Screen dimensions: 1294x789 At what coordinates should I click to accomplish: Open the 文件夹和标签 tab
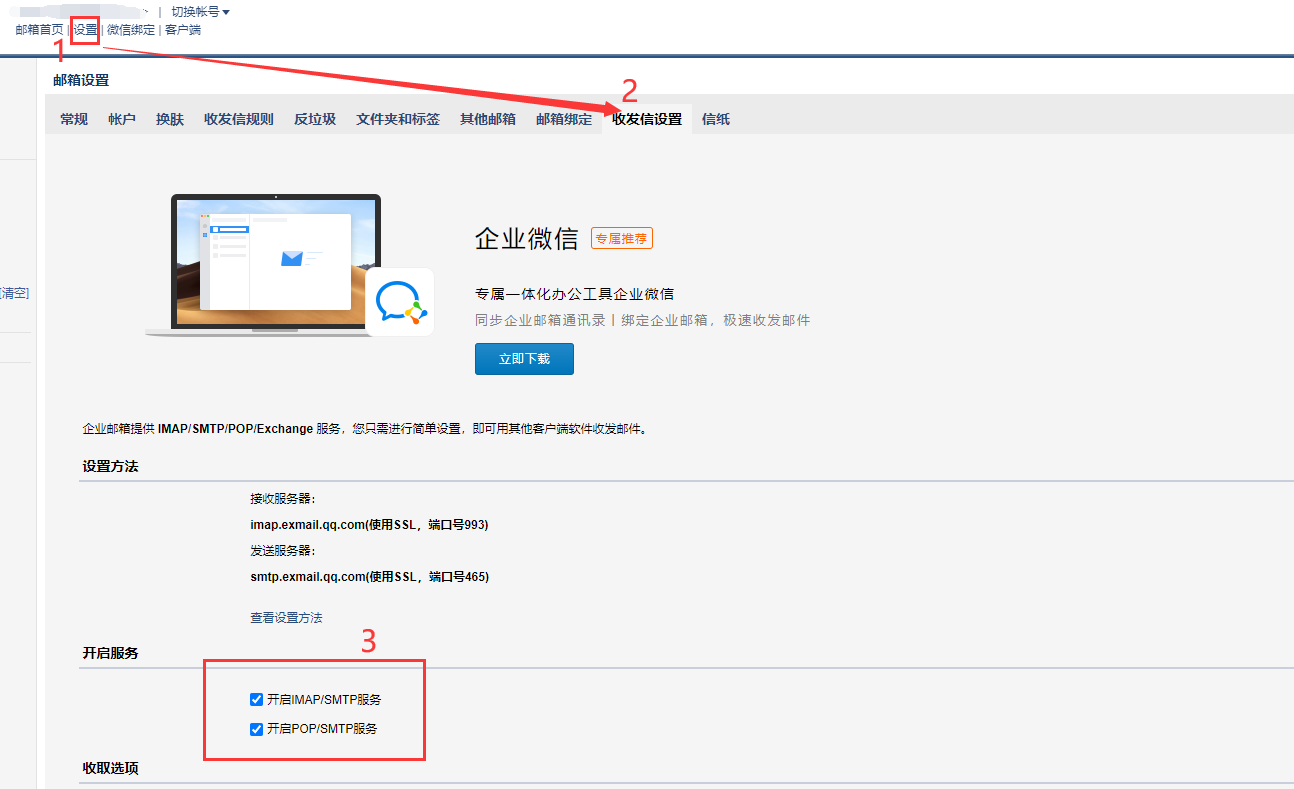[398, 119]
